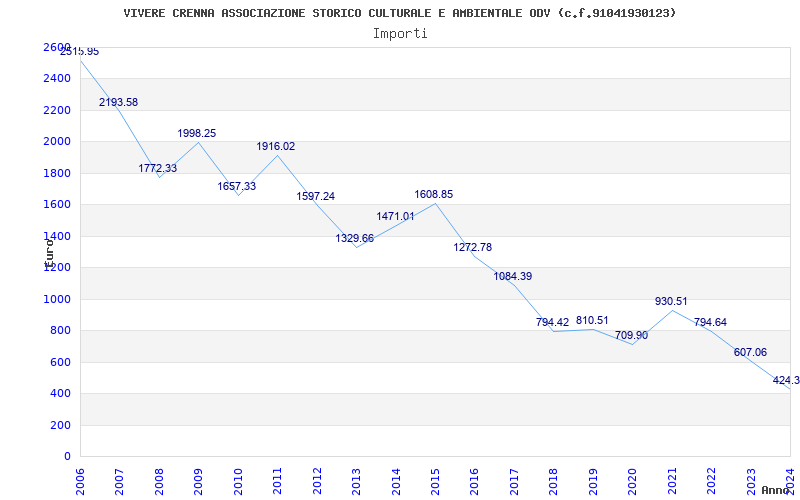800x500 pixels.
Task: Click the 1000 y-axis tick label
Action: (57, 299)
